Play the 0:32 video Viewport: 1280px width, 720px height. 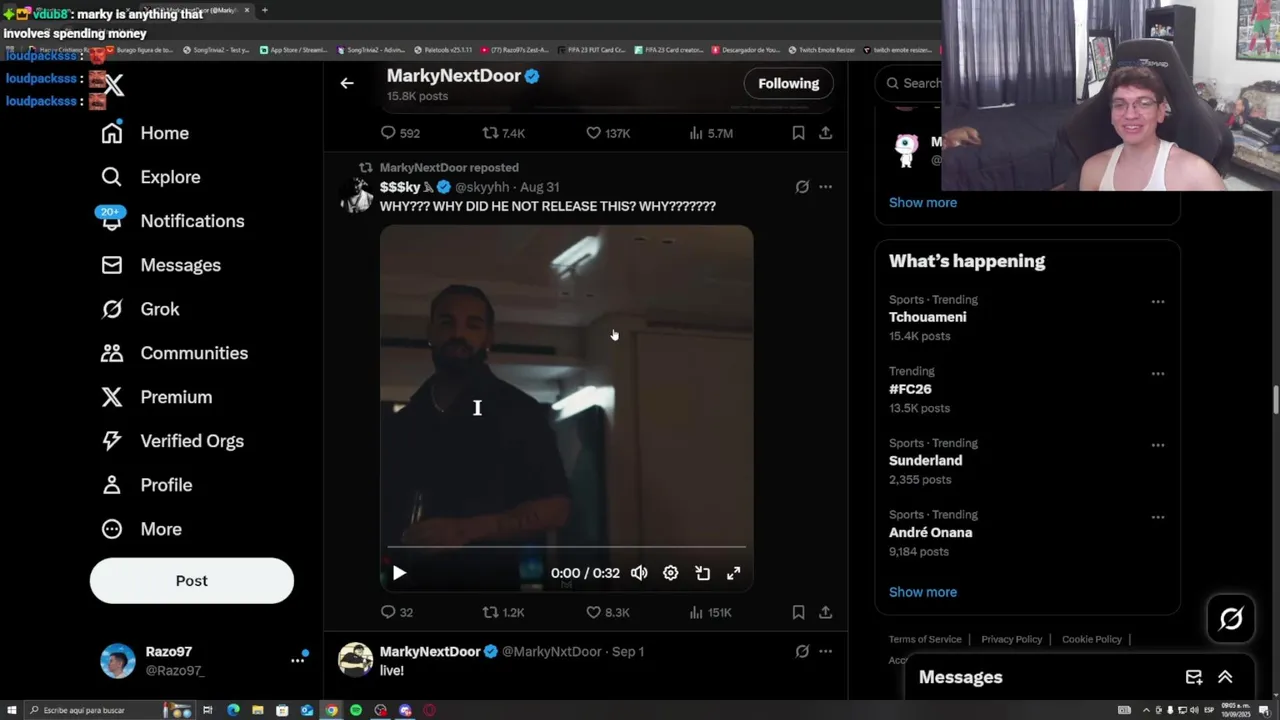click(x=399, y=573)
